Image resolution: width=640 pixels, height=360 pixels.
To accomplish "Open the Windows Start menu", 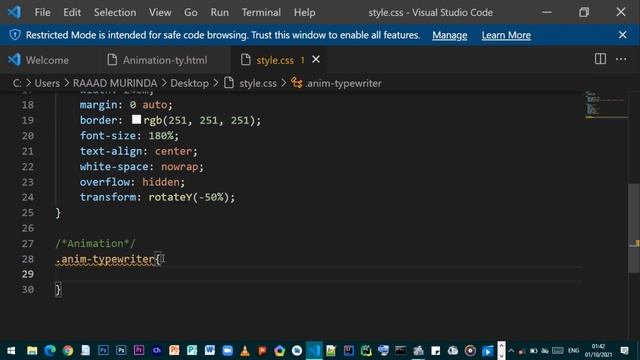I will point(11,351).
